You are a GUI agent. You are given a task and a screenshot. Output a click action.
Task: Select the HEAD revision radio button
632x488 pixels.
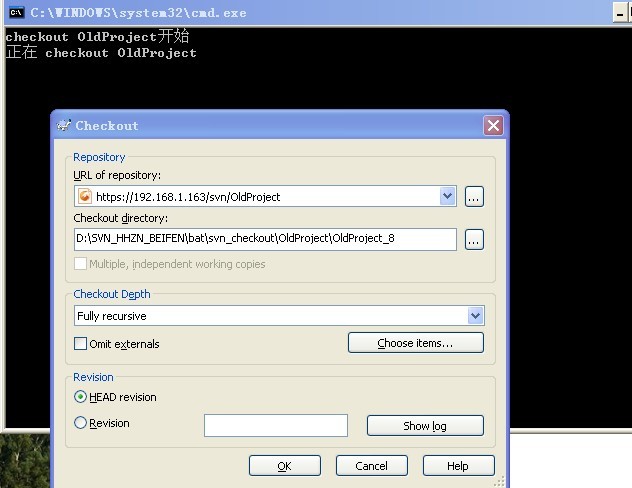[x=81, y=397]
